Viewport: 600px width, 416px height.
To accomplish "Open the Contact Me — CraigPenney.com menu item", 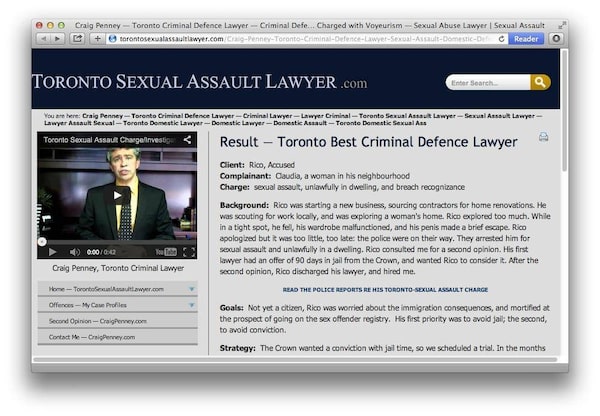I will point(91,337).
